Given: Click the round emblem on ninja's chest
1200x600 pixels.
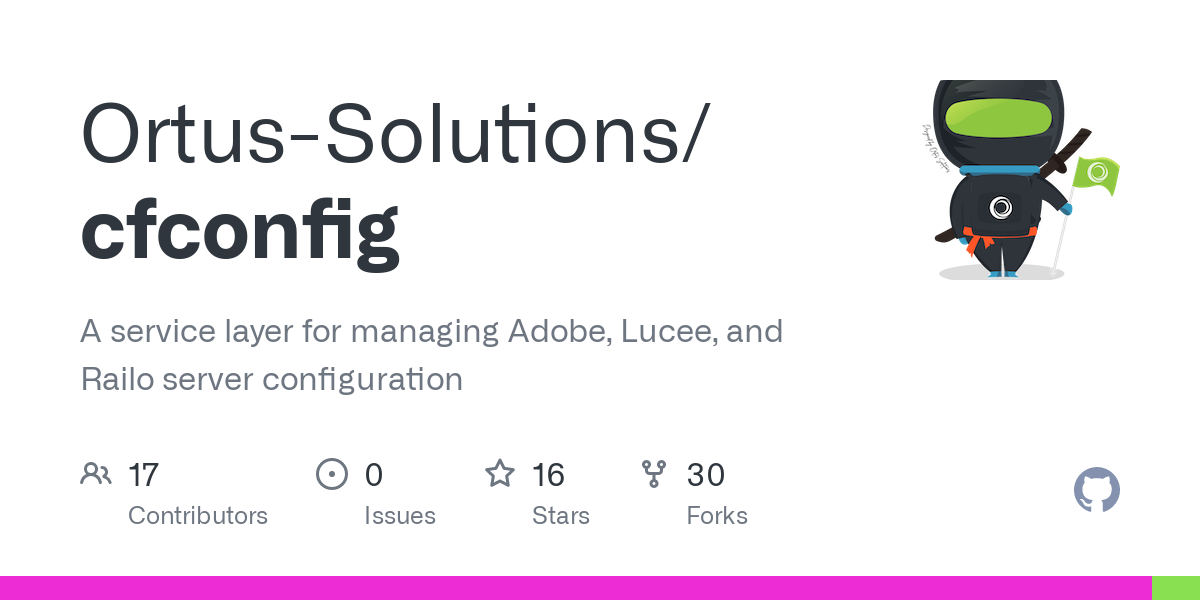Looking at the screenshot, I should [1001, 207].
